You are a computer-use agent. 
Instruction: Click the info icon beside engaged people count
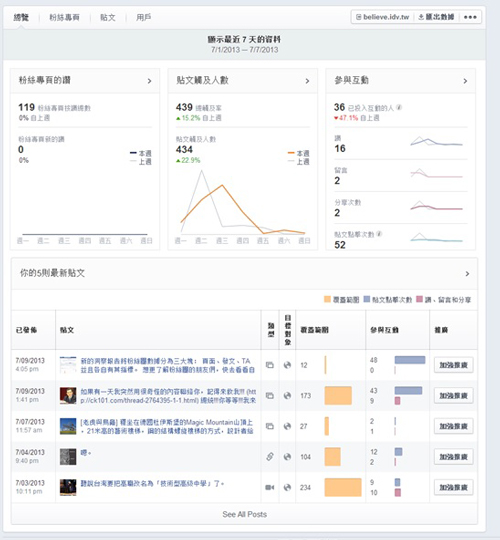point(399,107)
